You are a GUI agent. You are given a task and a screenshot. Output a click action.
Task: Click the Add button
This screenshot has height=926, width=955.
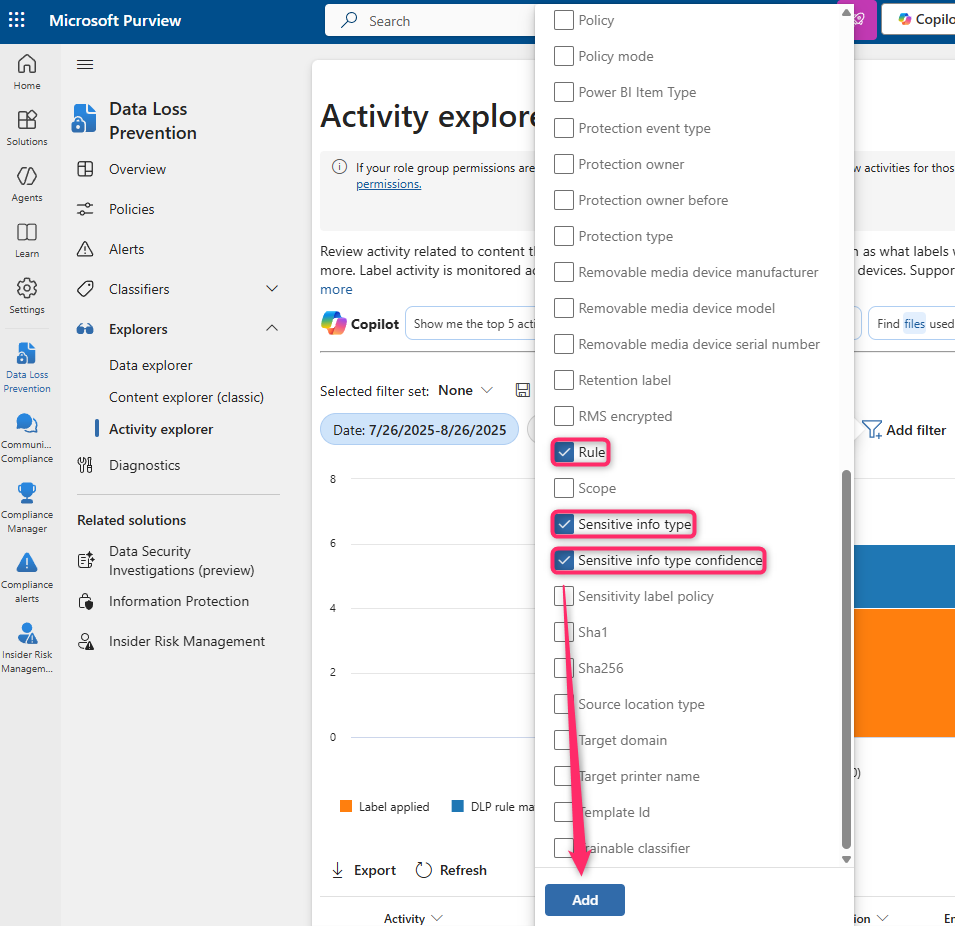(x=585, y=900)
